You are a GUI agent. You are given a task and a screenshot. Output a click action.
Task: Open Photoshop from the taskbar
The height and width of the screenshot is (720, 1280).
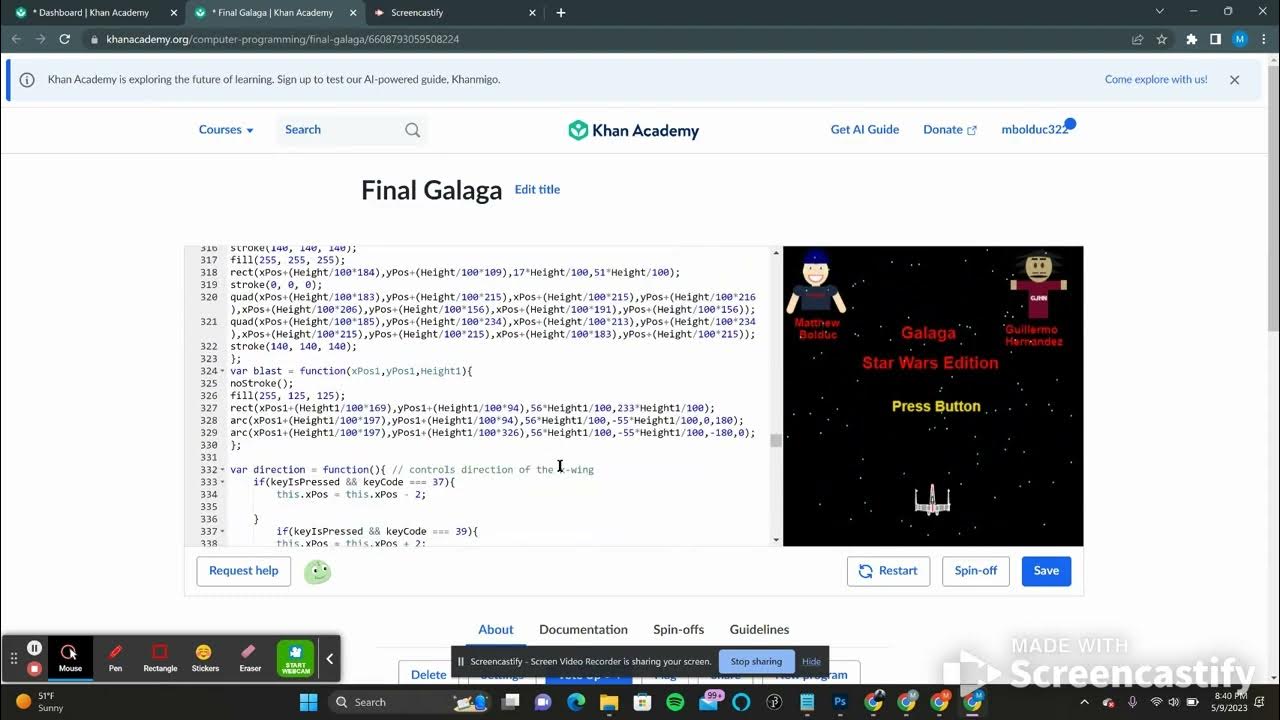click(x=841, y=702)
